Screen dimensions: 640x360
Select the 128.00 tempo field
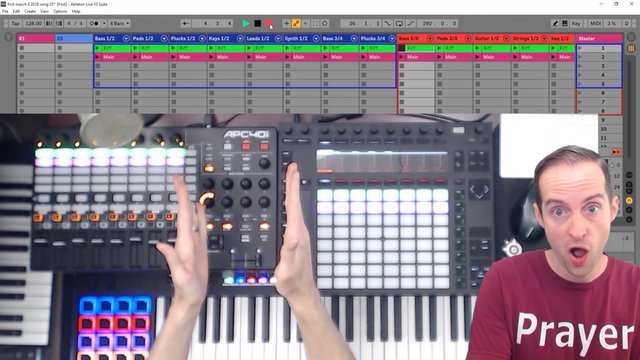[33, 24]
